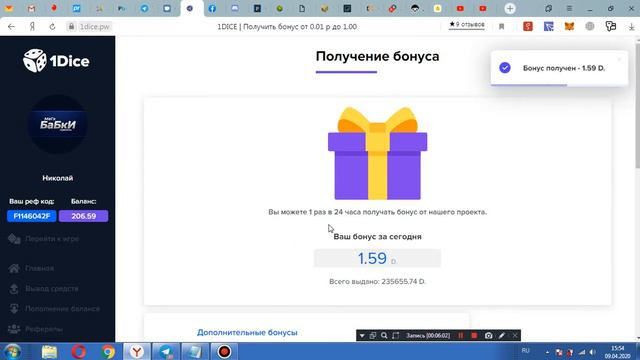Click the tray volume speaker icon
The width and height of the screenshot is (640, 360).
[593, 352]
